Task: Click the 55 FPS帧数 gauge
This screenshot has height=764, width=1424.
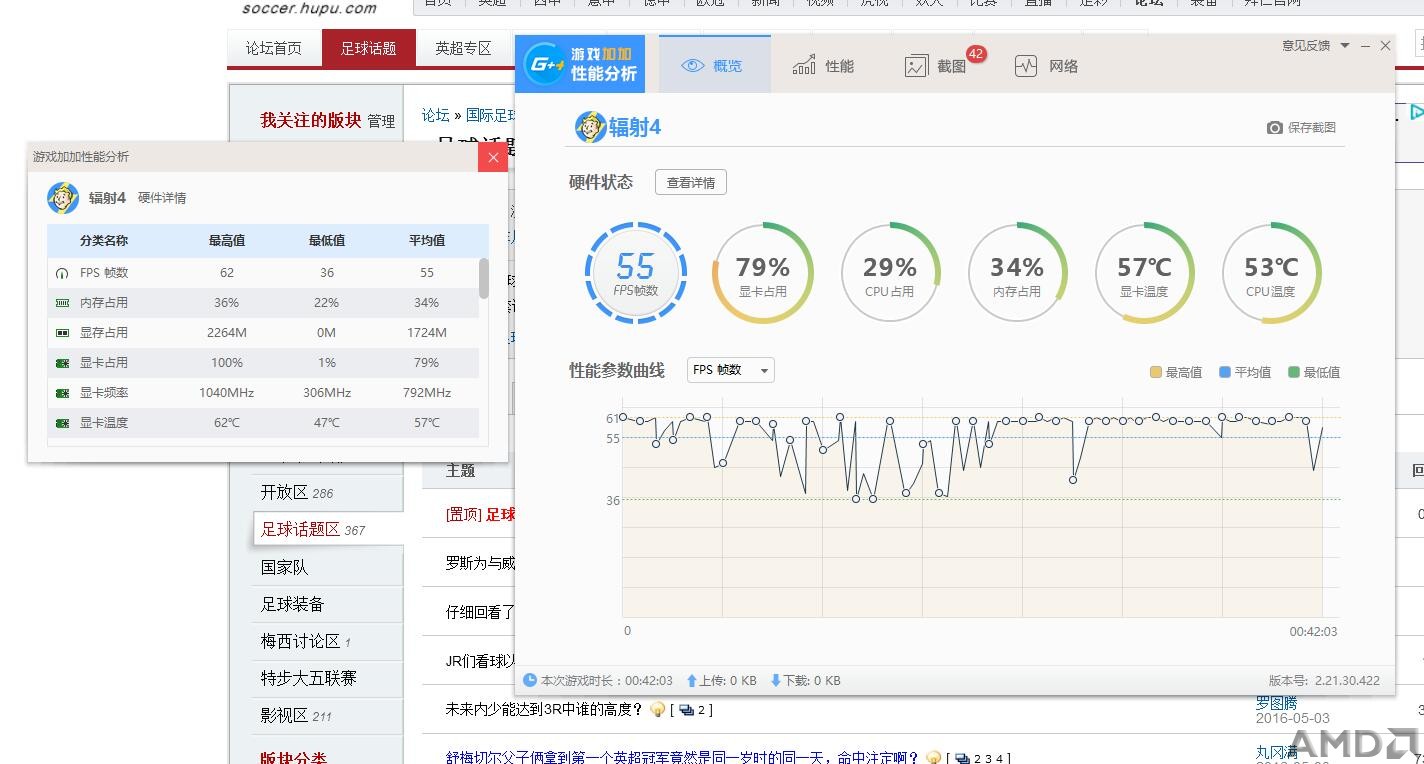Action: (x=636, y=273)
